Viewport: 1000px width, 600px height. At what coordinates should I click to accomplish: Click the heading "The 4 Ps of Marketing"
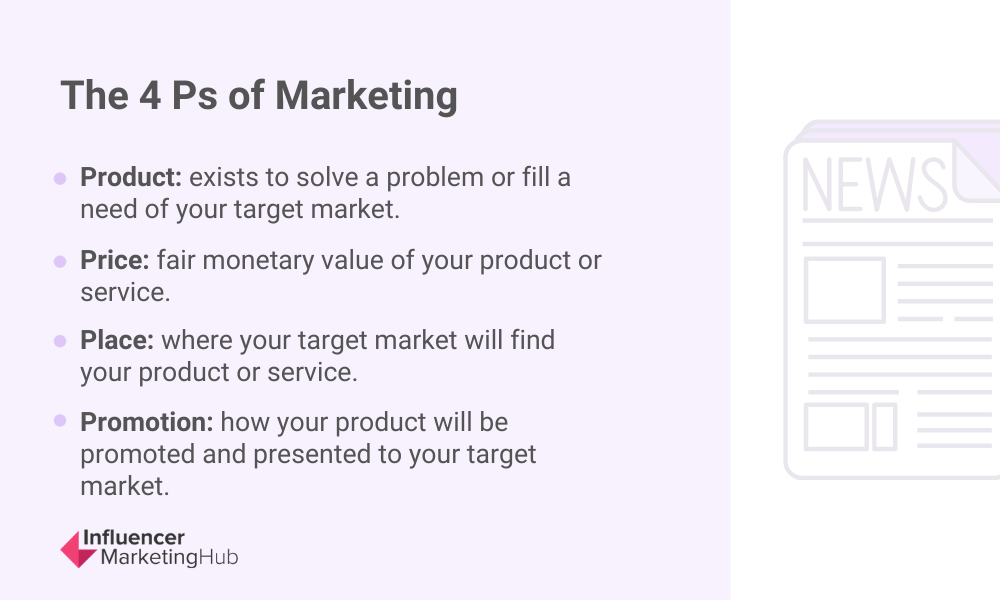[259, 96]
